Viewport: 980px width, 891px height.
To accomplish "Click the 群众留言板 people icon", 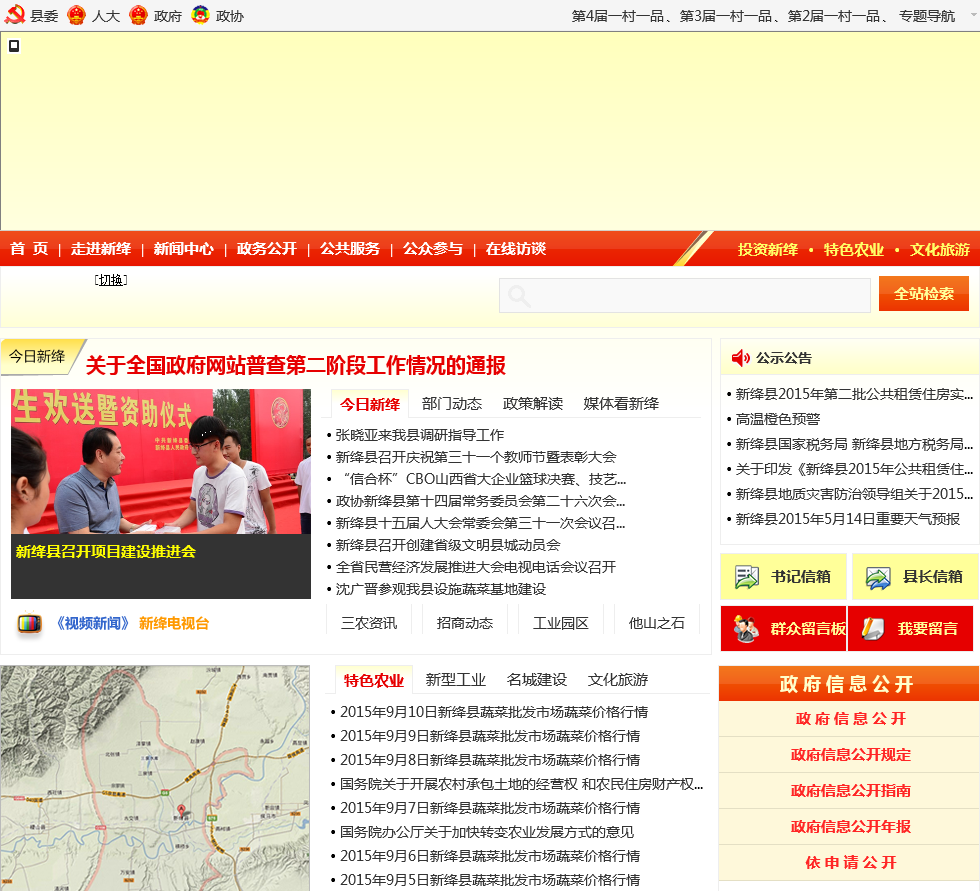I will coord(746,629).
